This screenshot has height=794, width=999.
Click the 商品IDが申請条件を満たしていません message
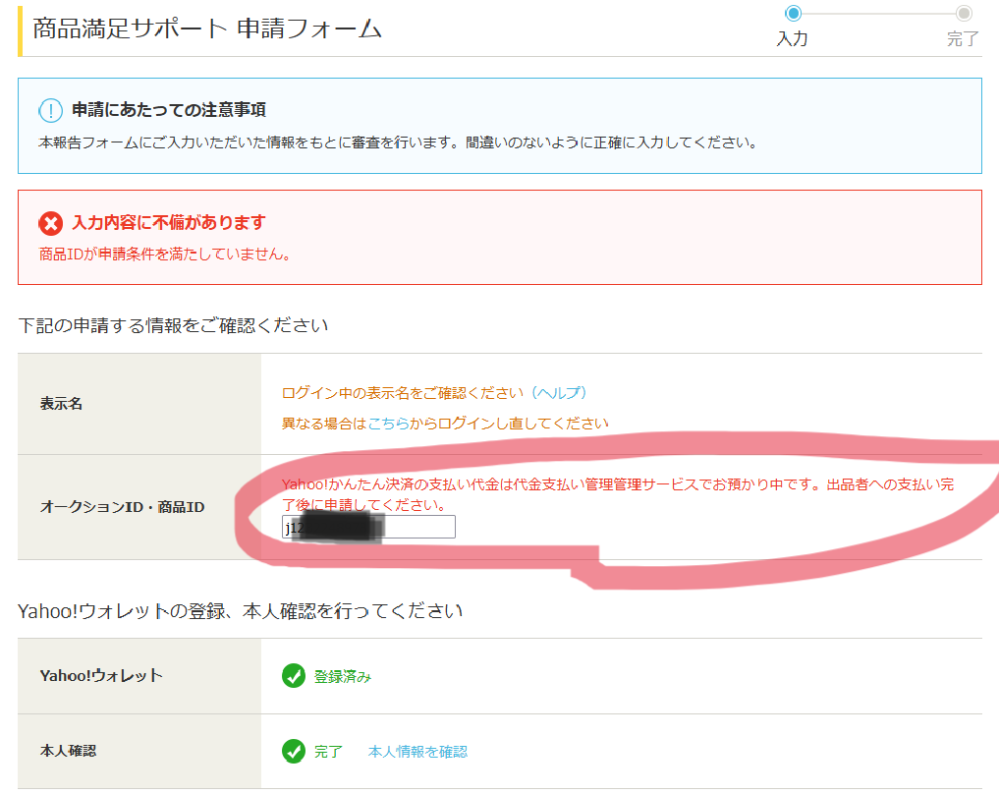click(x=165, y=254)
